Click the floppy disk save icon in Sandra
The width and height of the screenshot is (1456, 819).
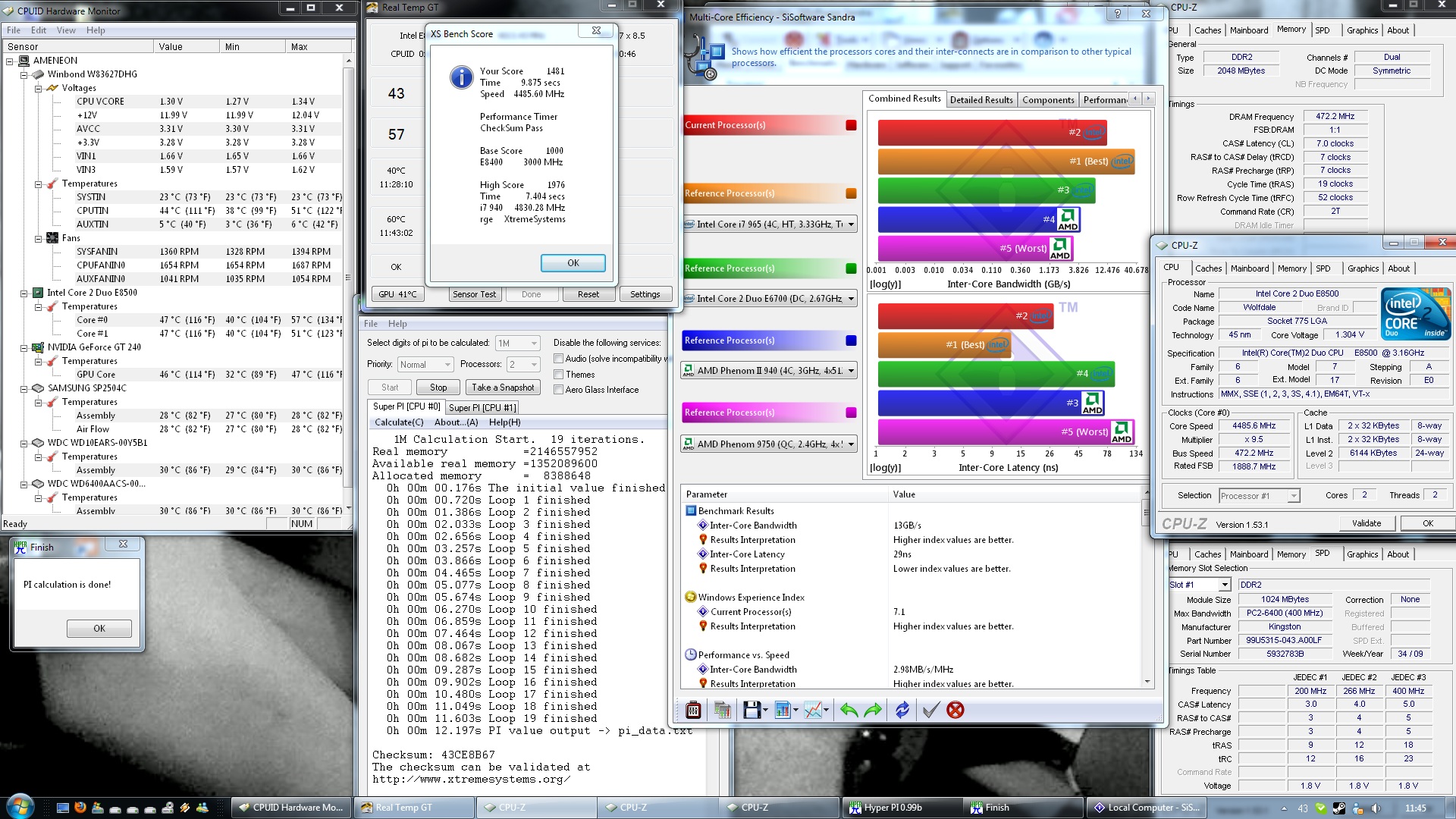(752, 711)
